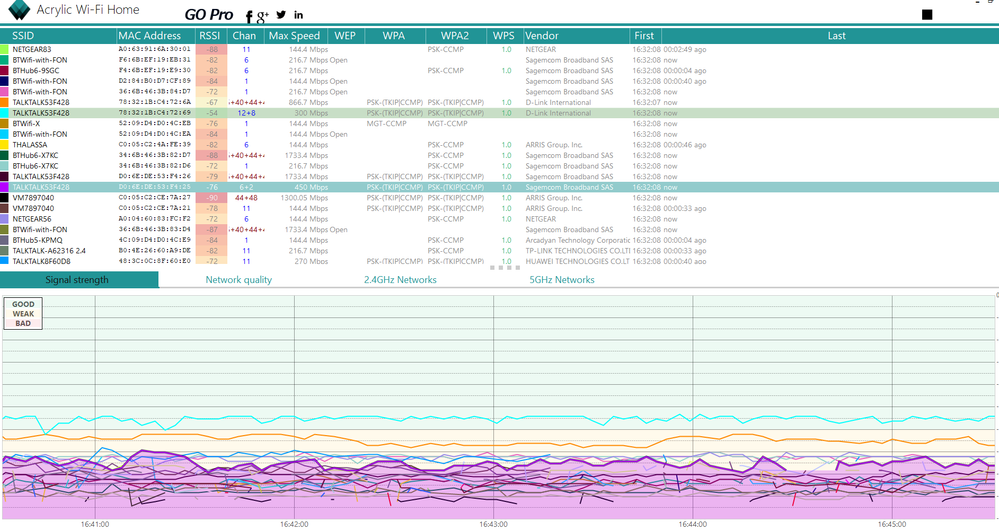This screenshot has height=530, width=999.
Task: Click the yellow color swatch beside THALASSA
Action: pos(5,145)
